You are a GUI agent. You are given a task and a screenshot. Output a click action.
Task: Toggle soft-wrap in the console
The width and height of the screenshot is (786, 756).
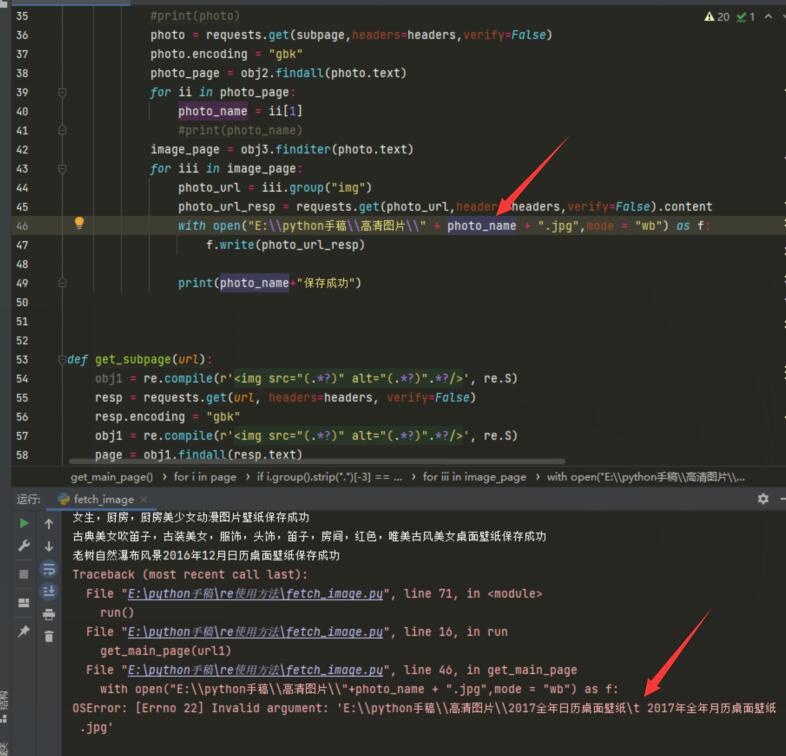49,569
